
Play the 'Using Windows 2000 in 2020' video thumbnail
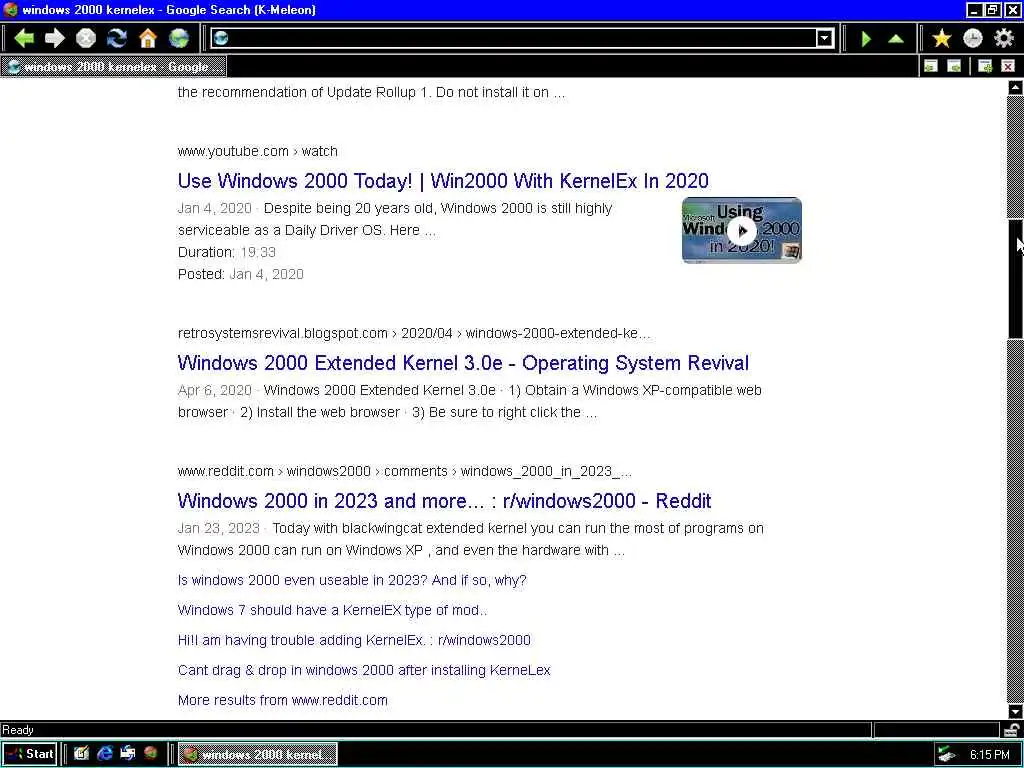pyautogui.click(x=742, y=231)
